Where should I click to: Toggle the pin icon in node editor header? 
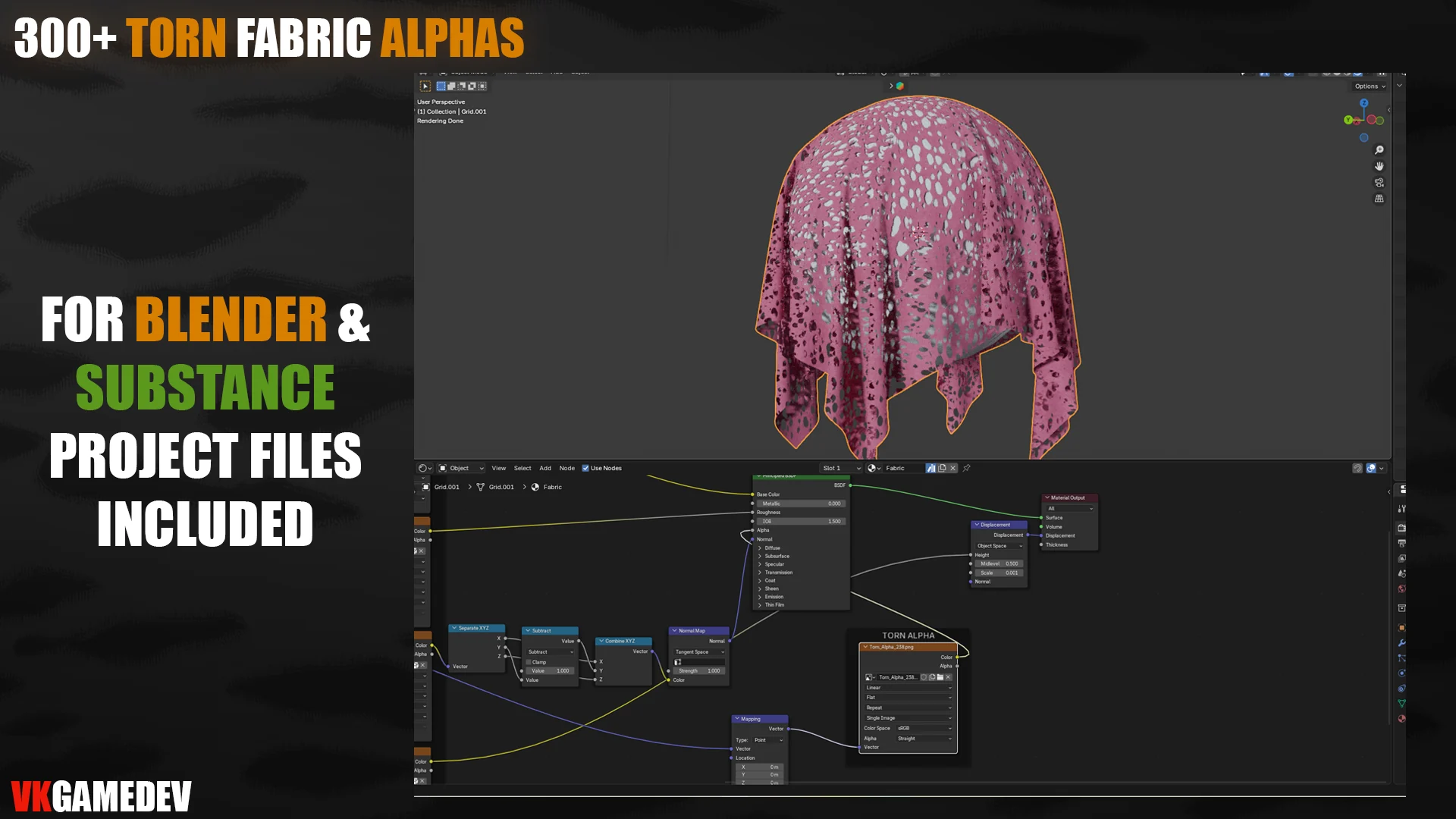point(967,469)
